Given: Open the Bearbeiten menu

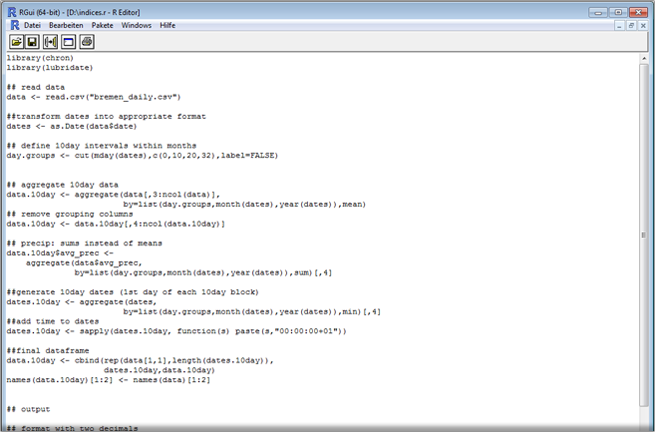Looking at the screenshot, I should coord(66,25).
